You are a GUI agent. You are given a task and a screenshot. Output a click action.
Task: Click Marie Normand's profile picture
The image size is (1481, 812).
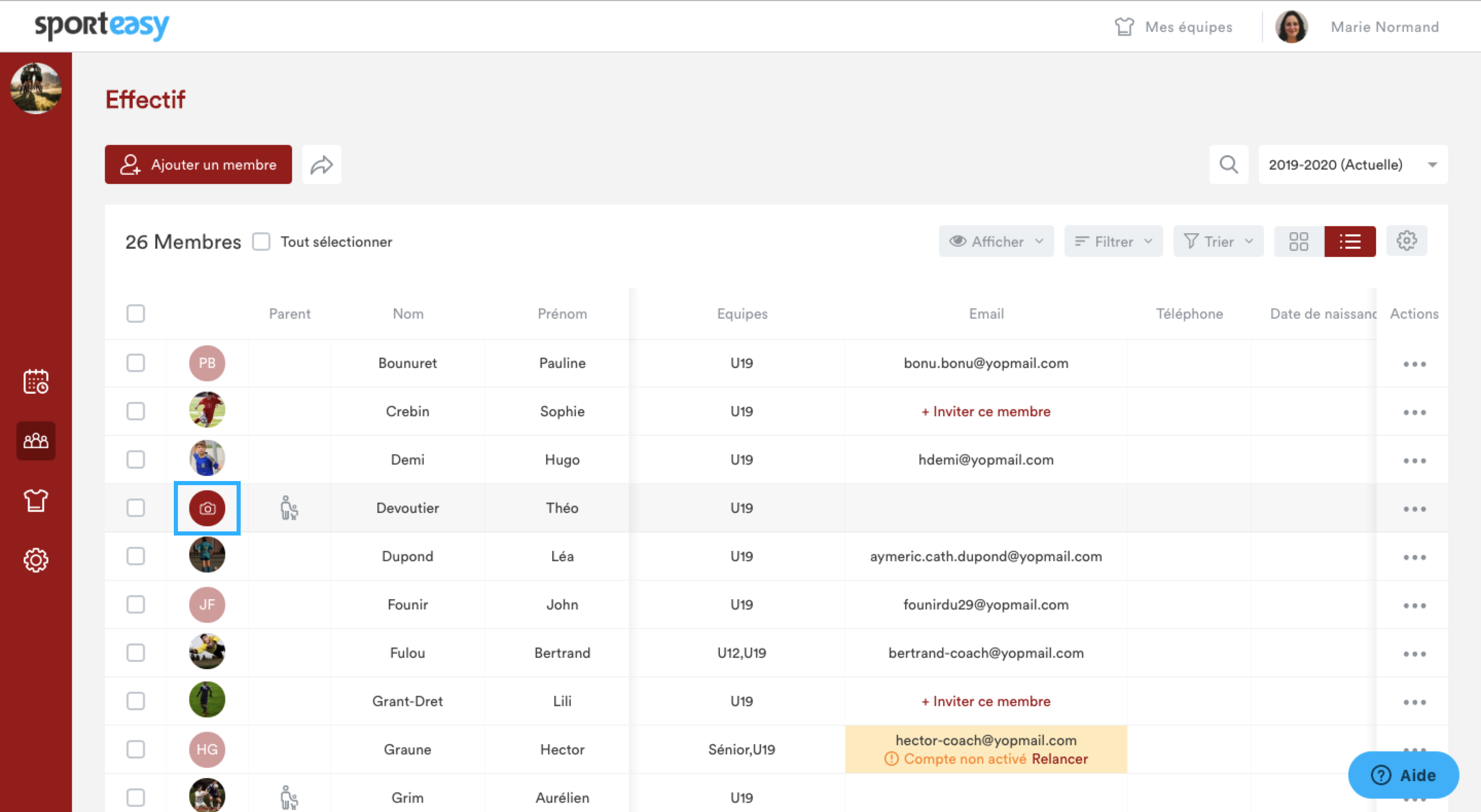tap(1291, 26)
